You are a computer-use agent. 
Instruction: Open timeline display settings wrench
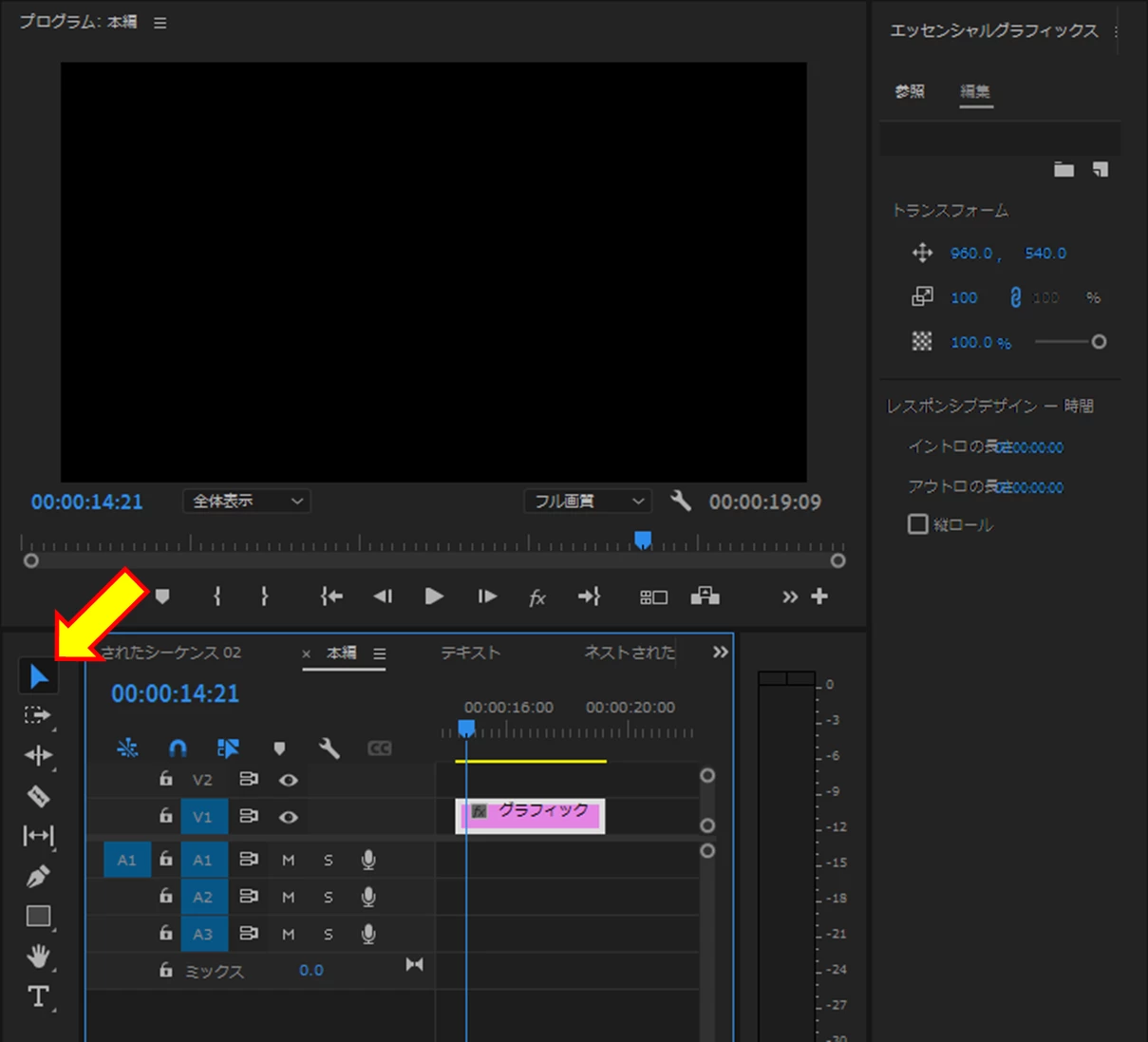[329, 748]
